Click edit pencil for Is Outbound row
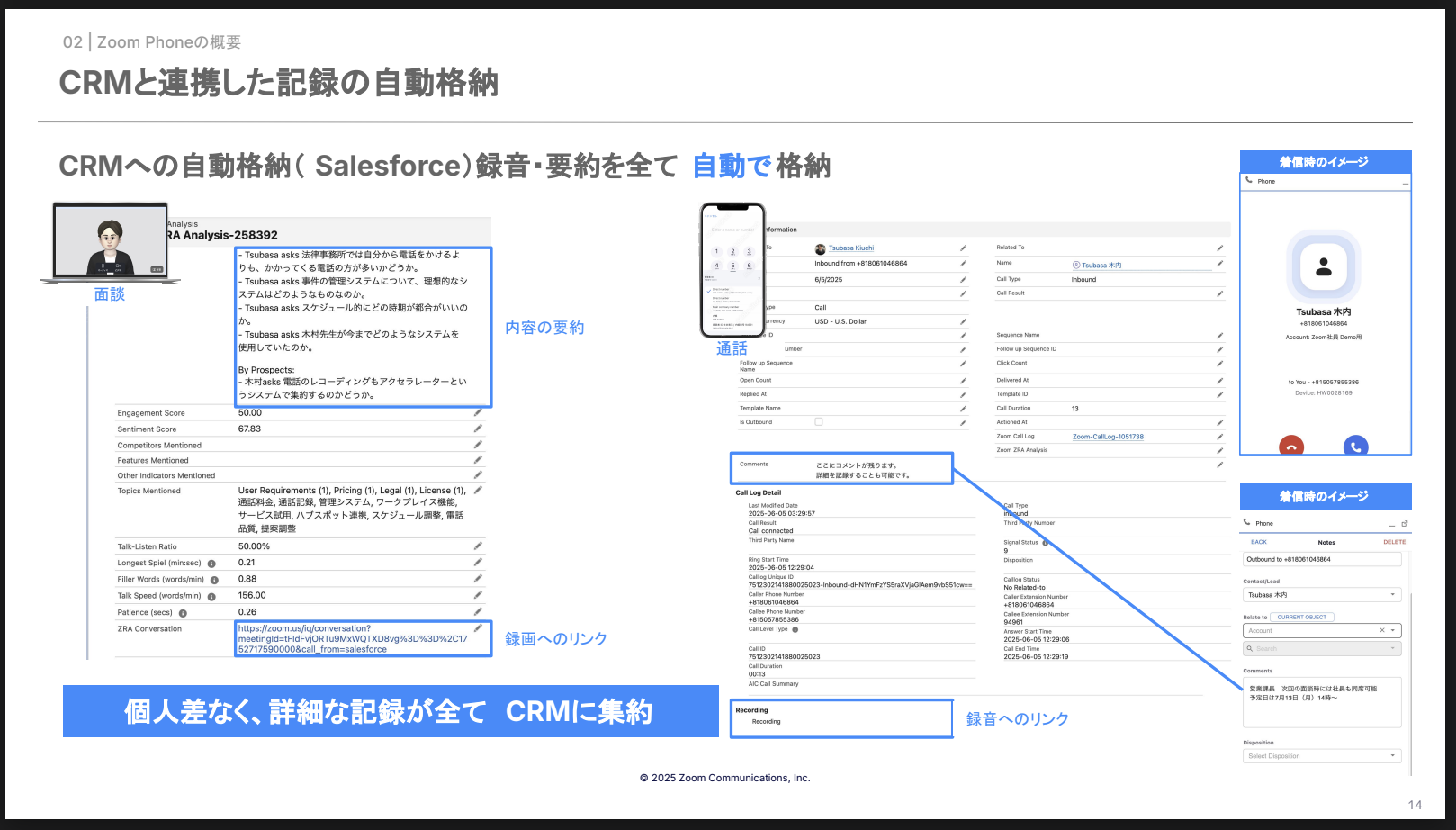 point(963,422)
